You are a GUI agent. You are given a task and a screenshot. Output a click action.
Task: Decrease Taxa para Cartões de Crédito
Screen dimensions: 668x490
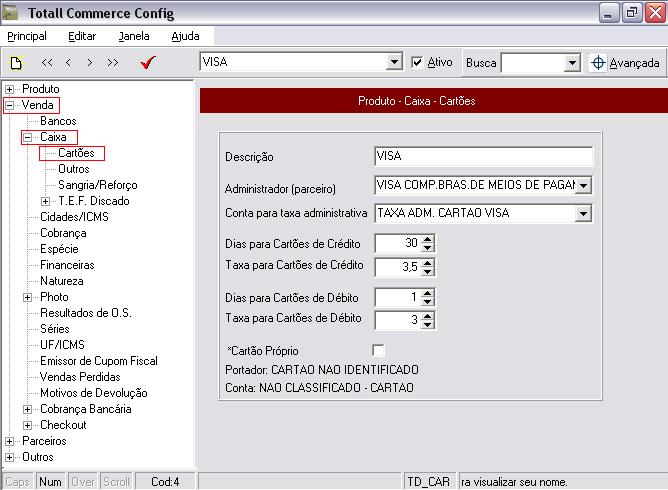427,271
